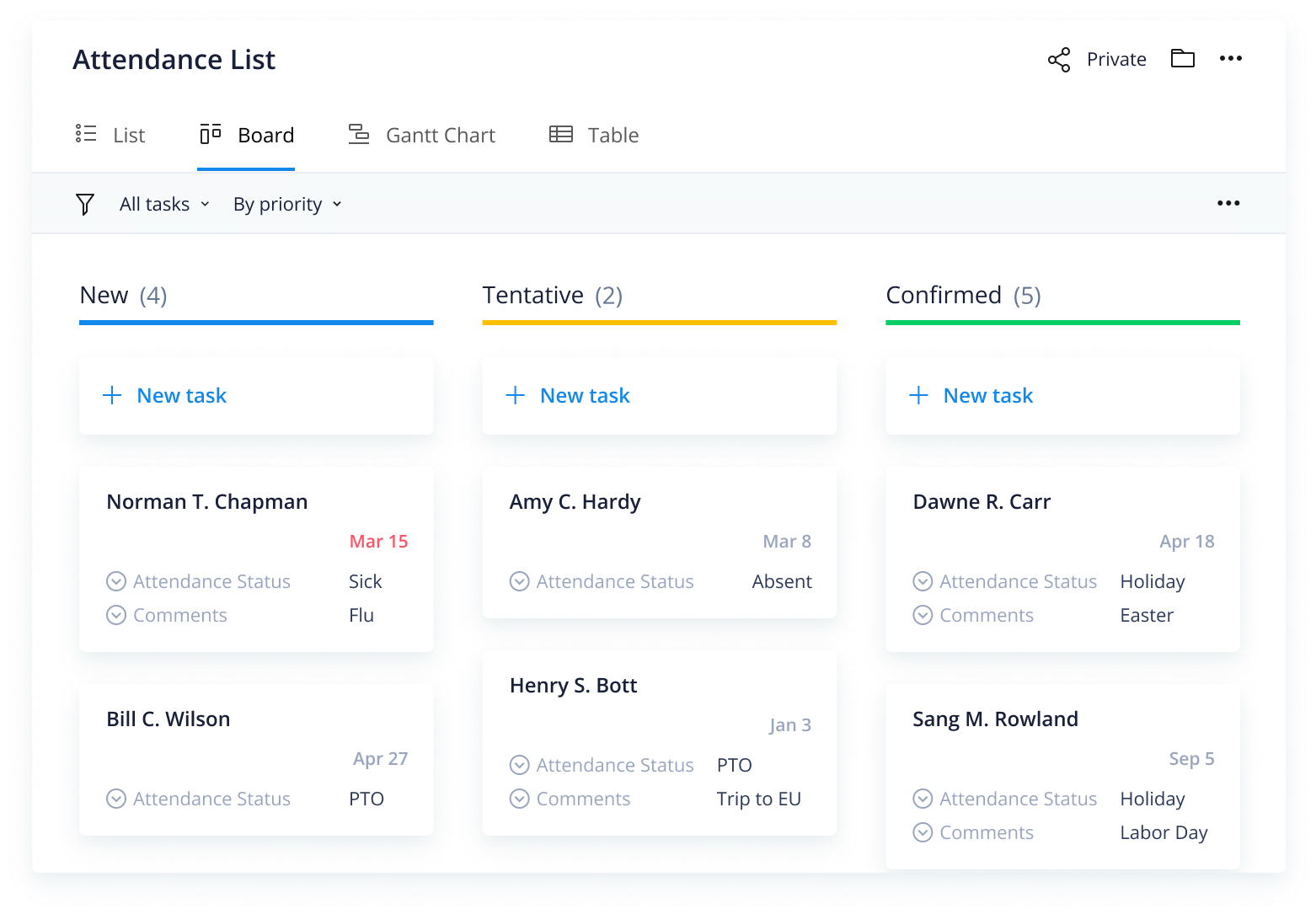Screen dimensions: 1316x914
Task: Switch to the List tab
Action: point(110,135)
